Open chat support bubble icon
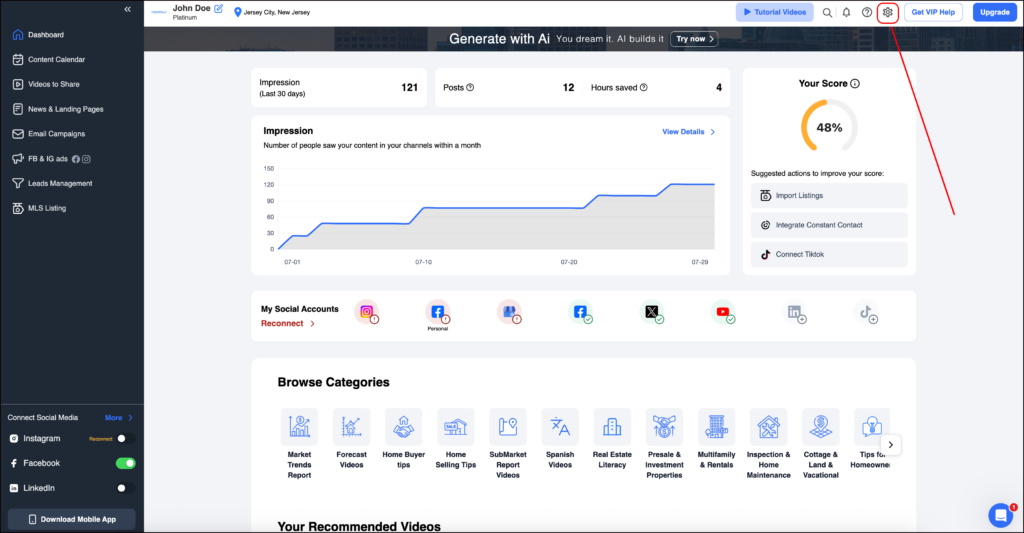Image resolution: width=1024 pixels, height=533 pixels. pos(1000,515)
